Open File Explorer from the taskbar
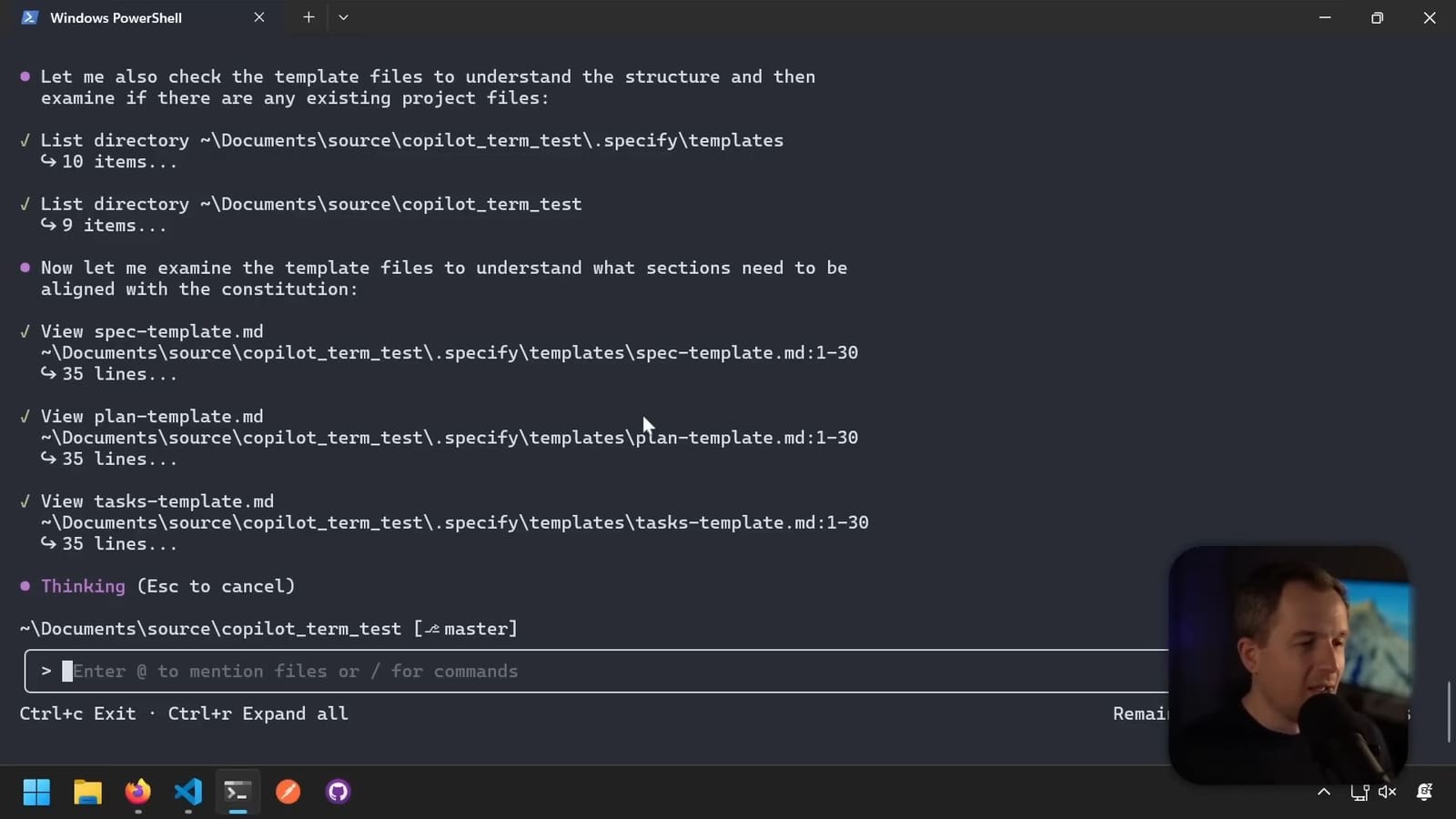This screenshot has height=819, width=1456. (86, 792)
